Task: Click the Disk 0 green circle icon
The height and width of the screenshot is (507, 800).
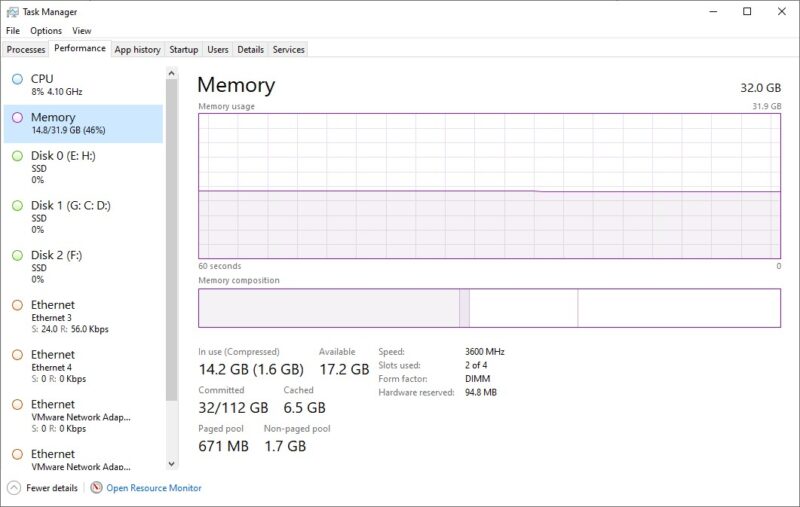Action: click(17, 156)
